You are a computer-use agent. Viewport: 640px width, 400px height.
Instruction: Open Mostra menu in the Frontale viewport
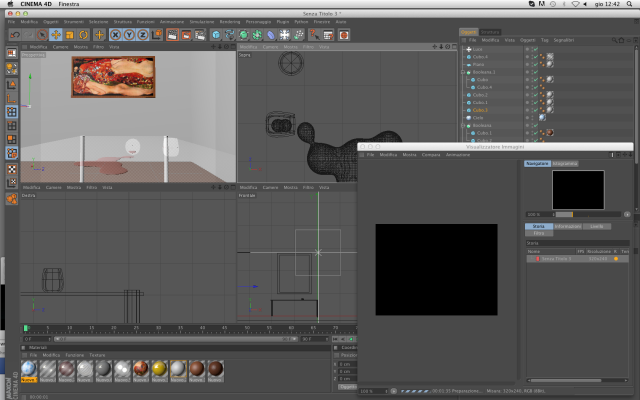(291, 187)
